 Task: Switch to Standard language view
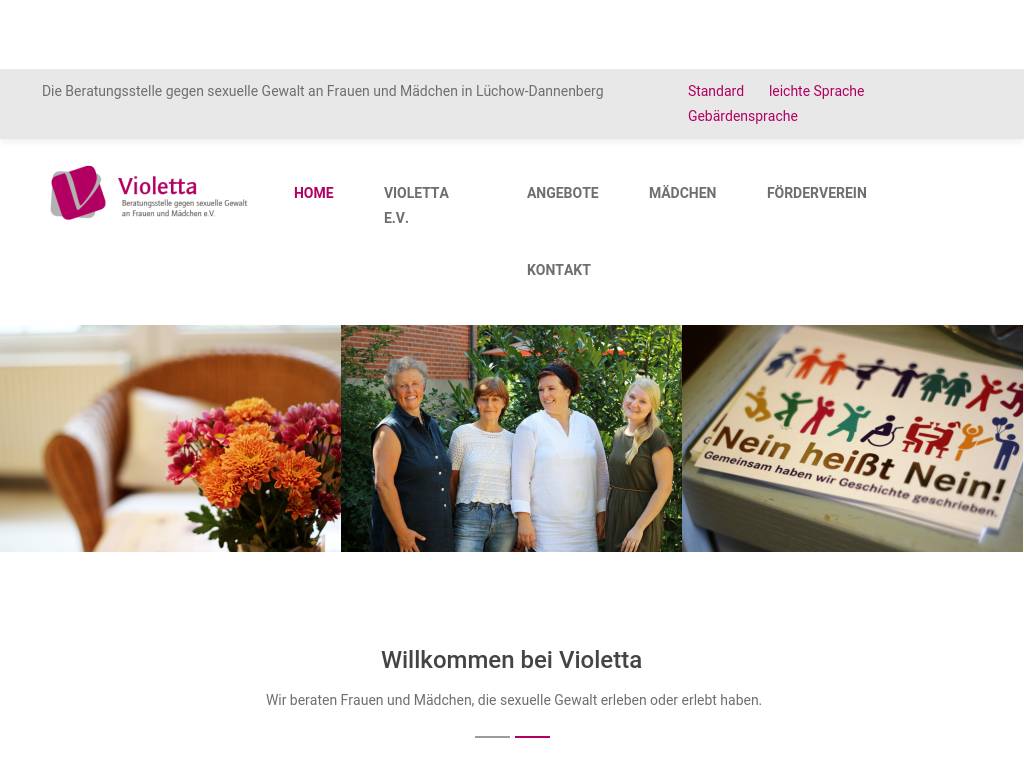point(716,91)
